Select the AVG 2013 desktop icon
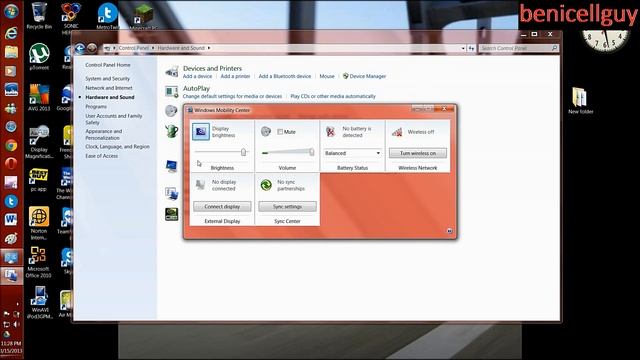640x360 pixels. tap(39, 98)
